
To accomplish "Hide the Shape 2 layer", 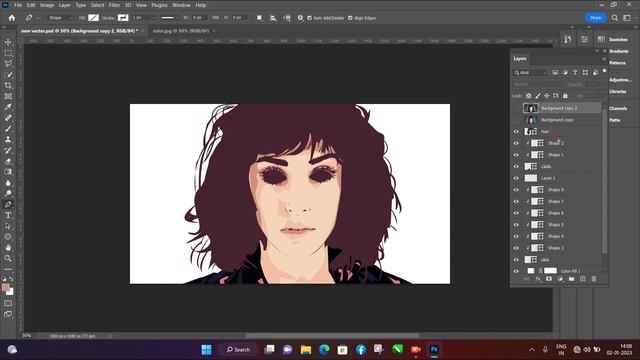I will coord(516,143).
